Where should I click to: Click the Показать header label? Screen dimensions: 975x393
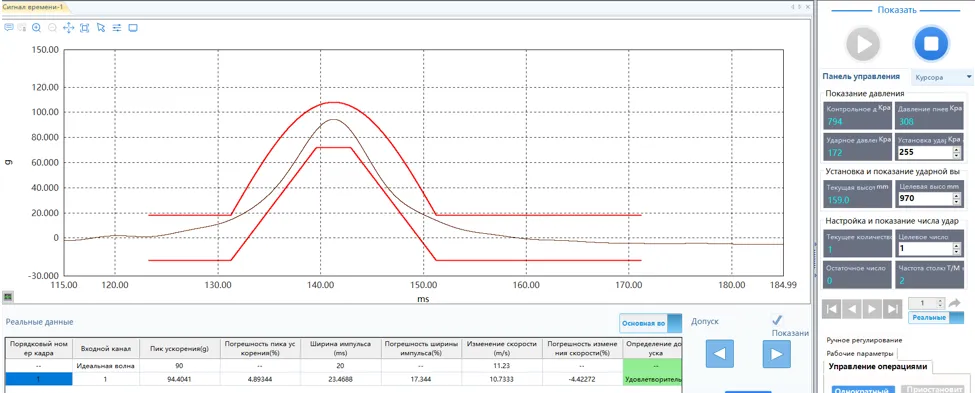point(896,10)
